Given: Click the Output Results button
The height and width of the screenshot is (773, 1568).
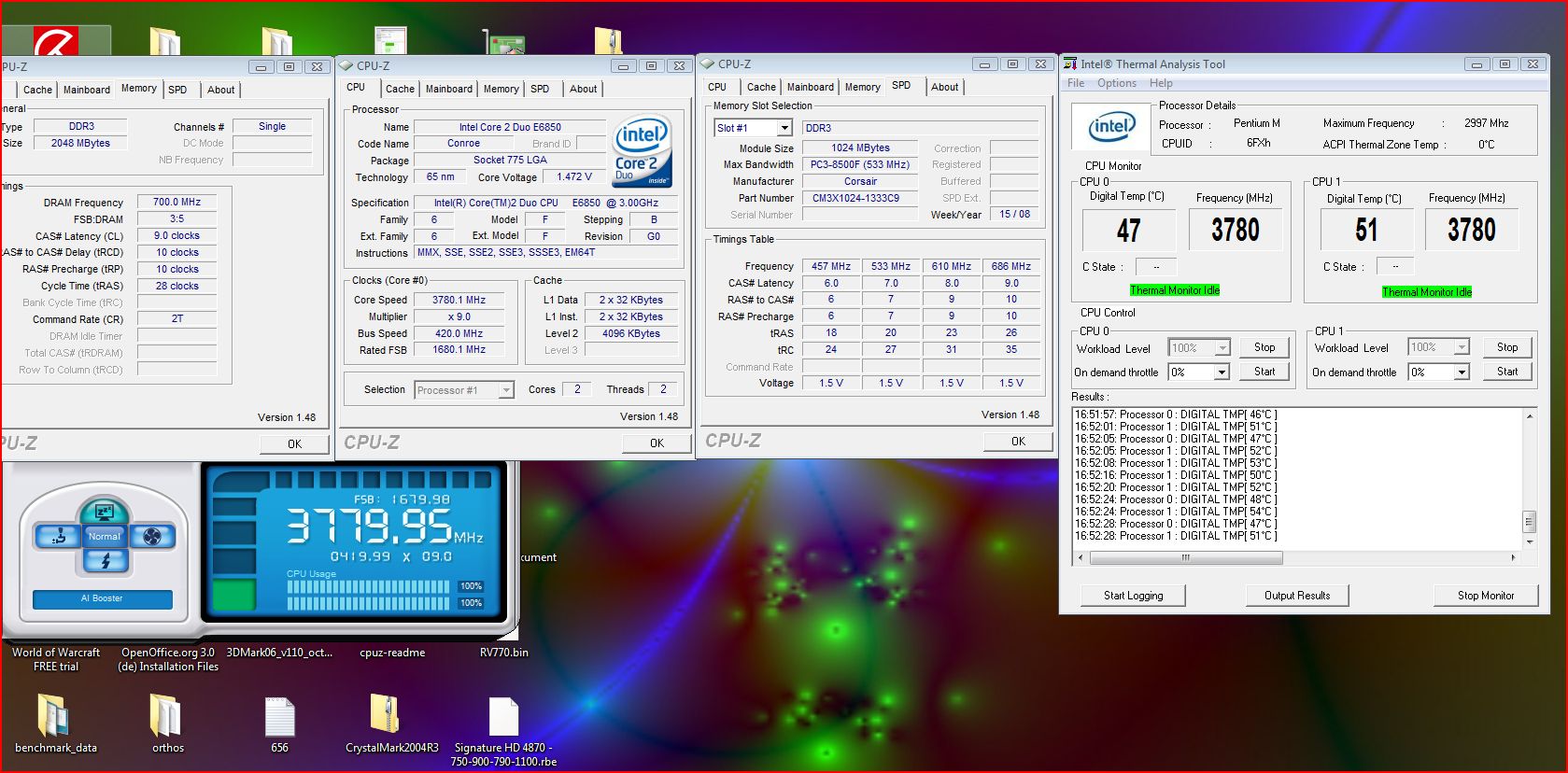Looking at the screenshot, I should tap(1297, 596).
